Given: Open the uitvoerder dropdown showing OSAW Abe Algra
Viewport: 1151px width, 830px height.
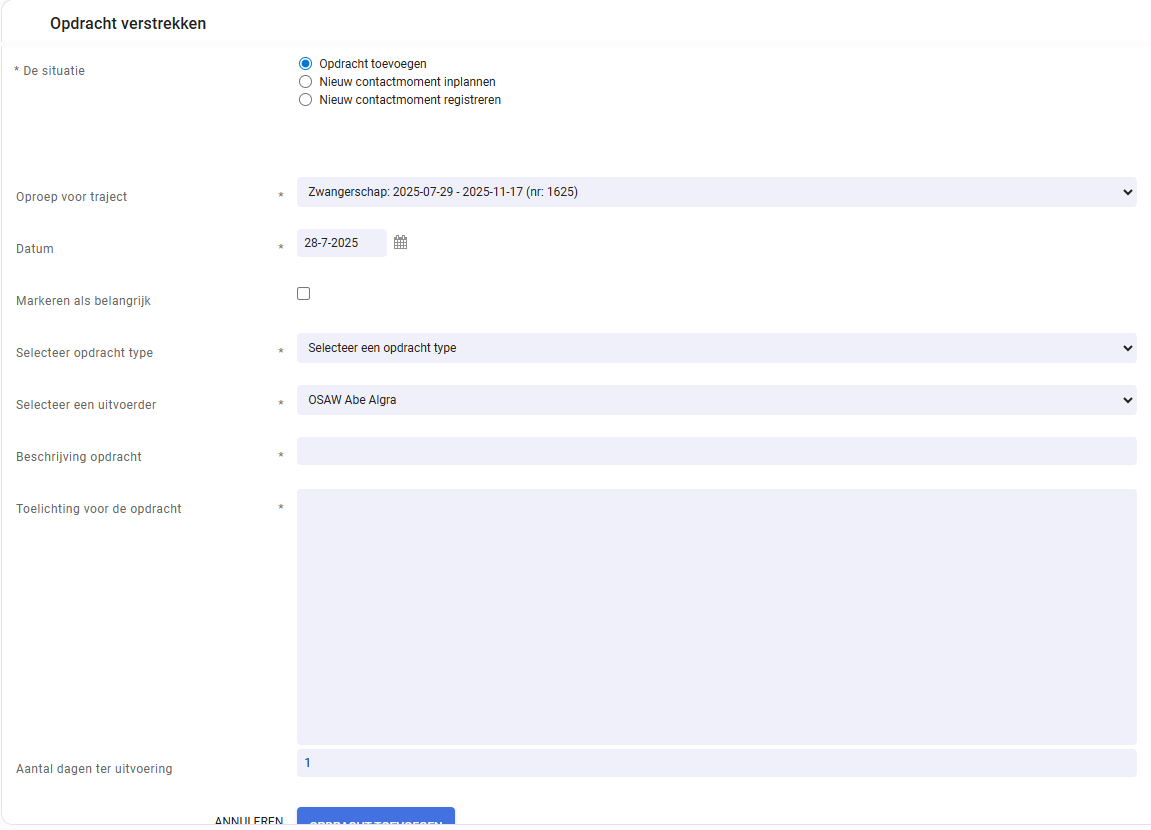Looking at the screenshot, I should tap(716, 400).
